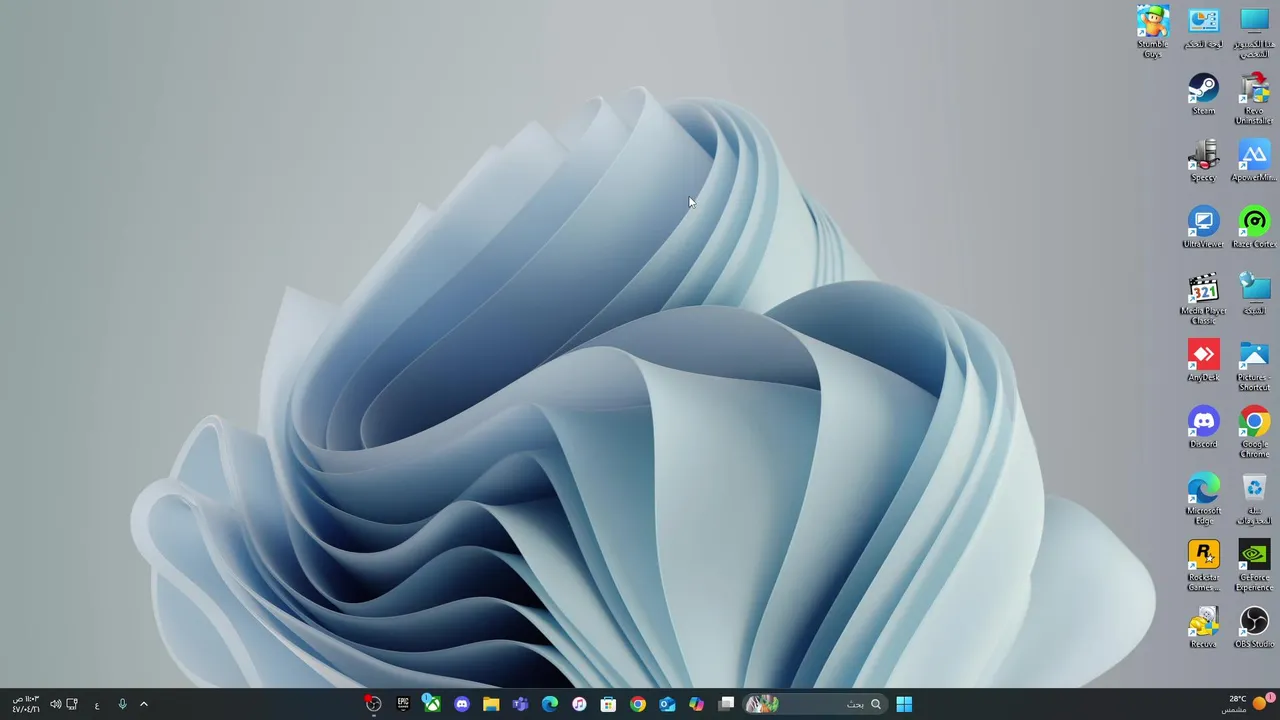The width and height of the screenshot is (1280, 720).
Task: Open Epic Games Launcher on taskbar
Action: tap(403, 704)
